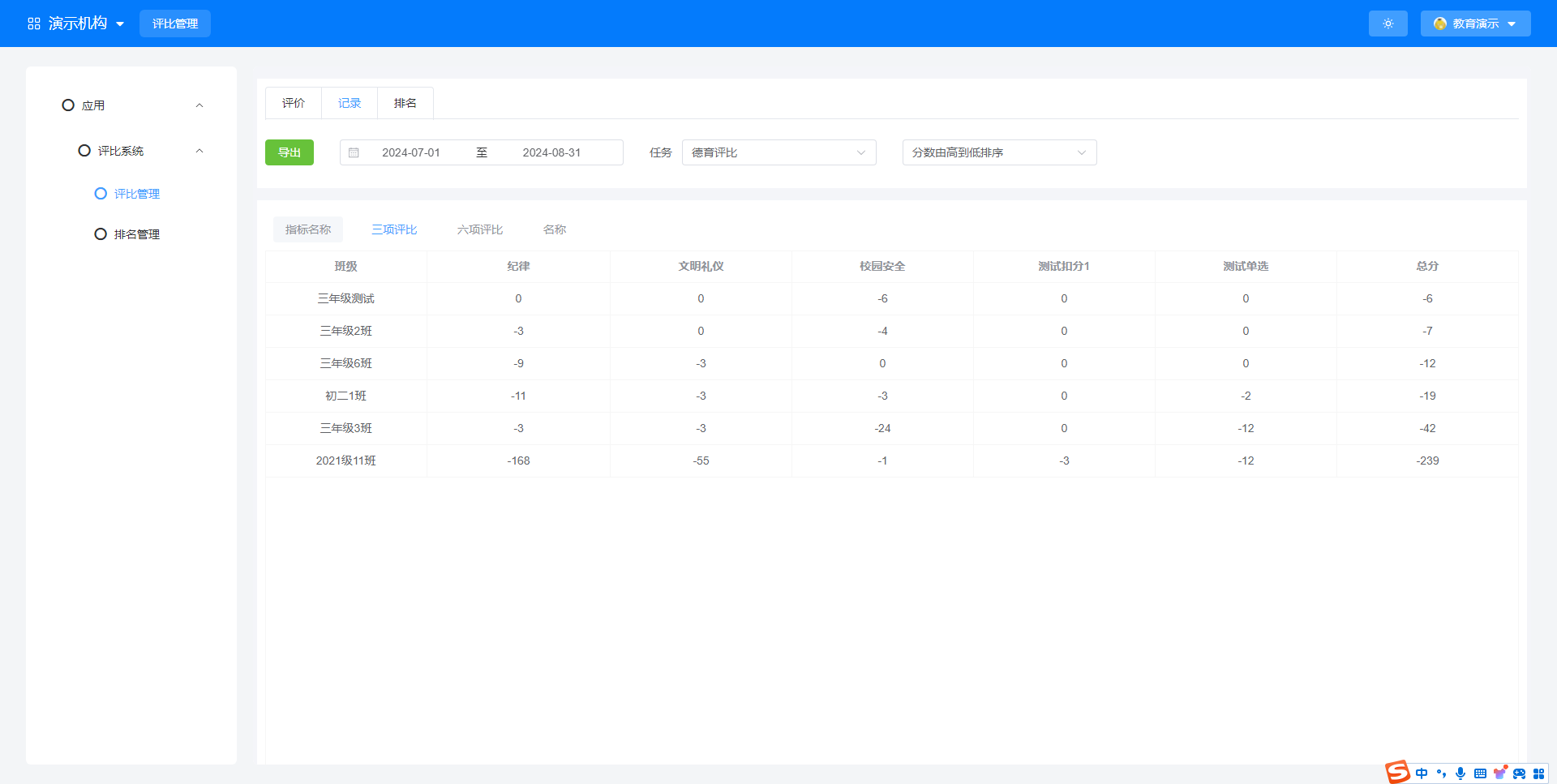Open 评比管理 in the sidebar

[137, 194]
